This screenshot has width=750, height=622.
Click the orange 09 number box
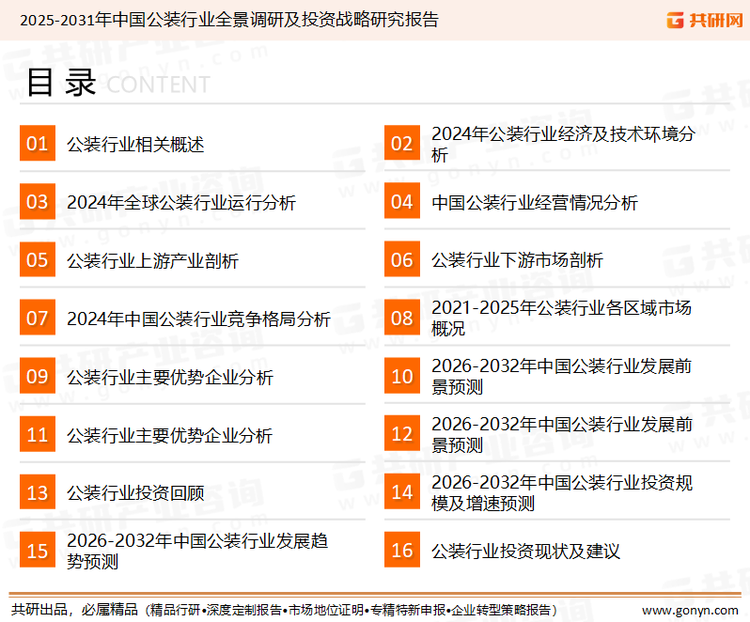[x=37, y=376]
